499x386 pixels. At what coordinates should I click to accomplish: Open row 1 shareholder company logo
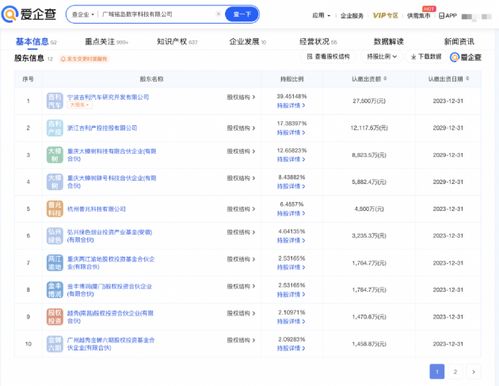pos(55,101)
